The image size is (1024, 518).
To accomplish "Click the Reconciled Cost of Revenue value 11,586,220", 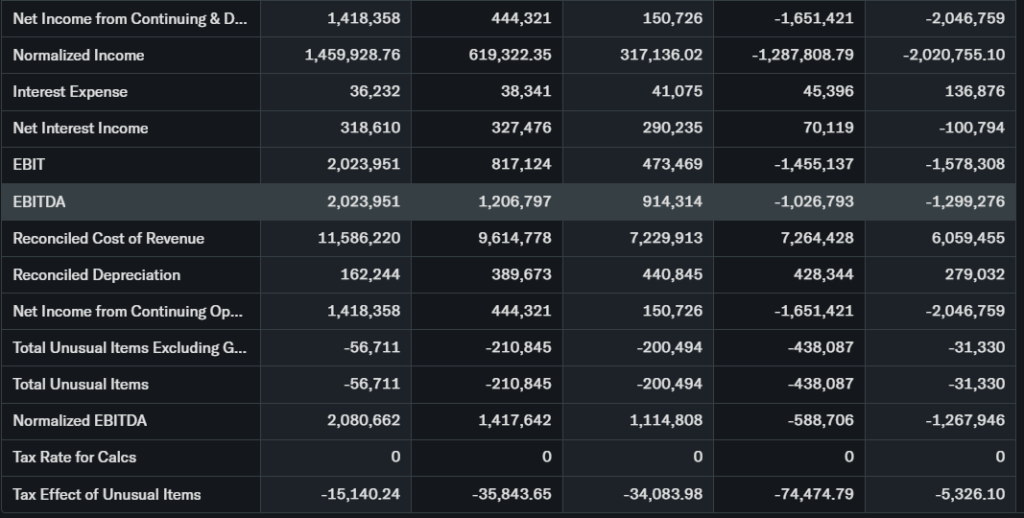I will point(358,238).
